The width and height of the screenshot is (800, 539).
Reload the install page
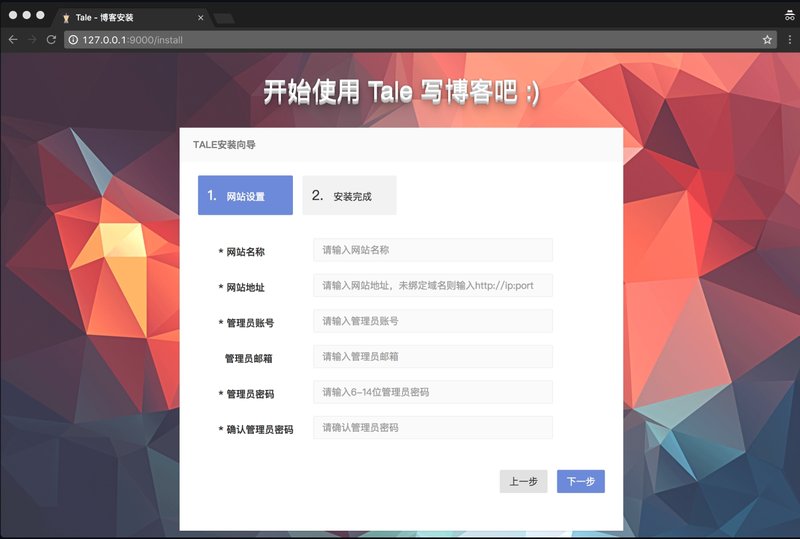click(51, 40)
